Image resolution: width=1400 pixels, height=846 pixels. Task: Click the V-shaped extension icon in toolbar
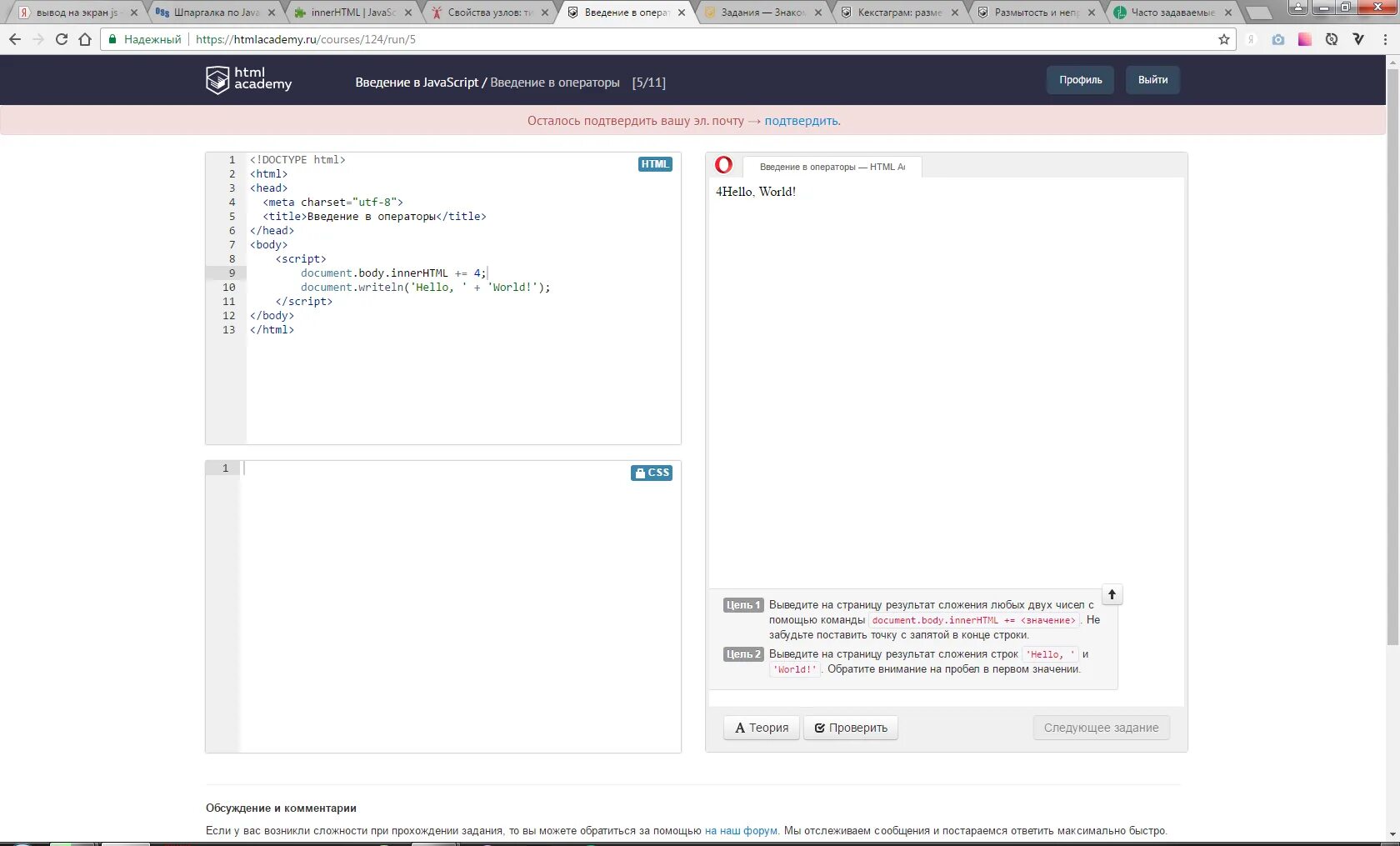[1358, 39]
